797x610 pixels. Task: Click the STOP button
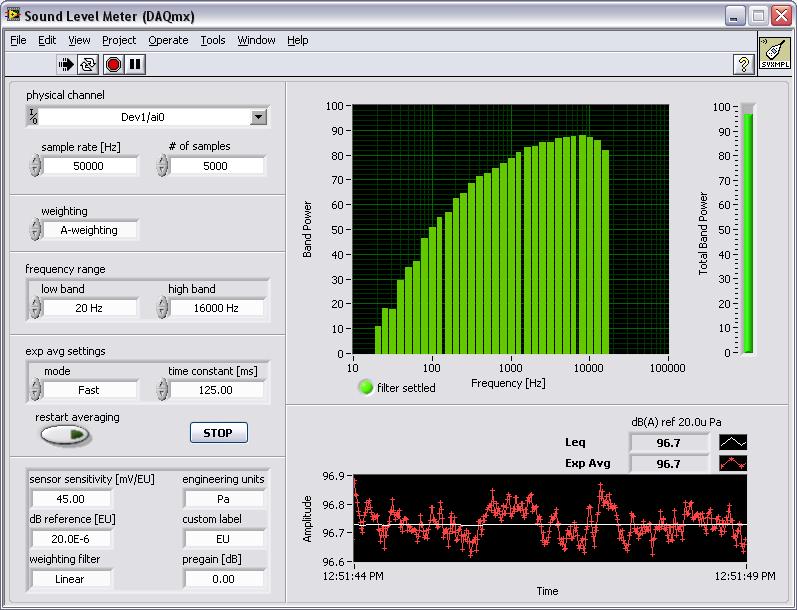[218, 433]
